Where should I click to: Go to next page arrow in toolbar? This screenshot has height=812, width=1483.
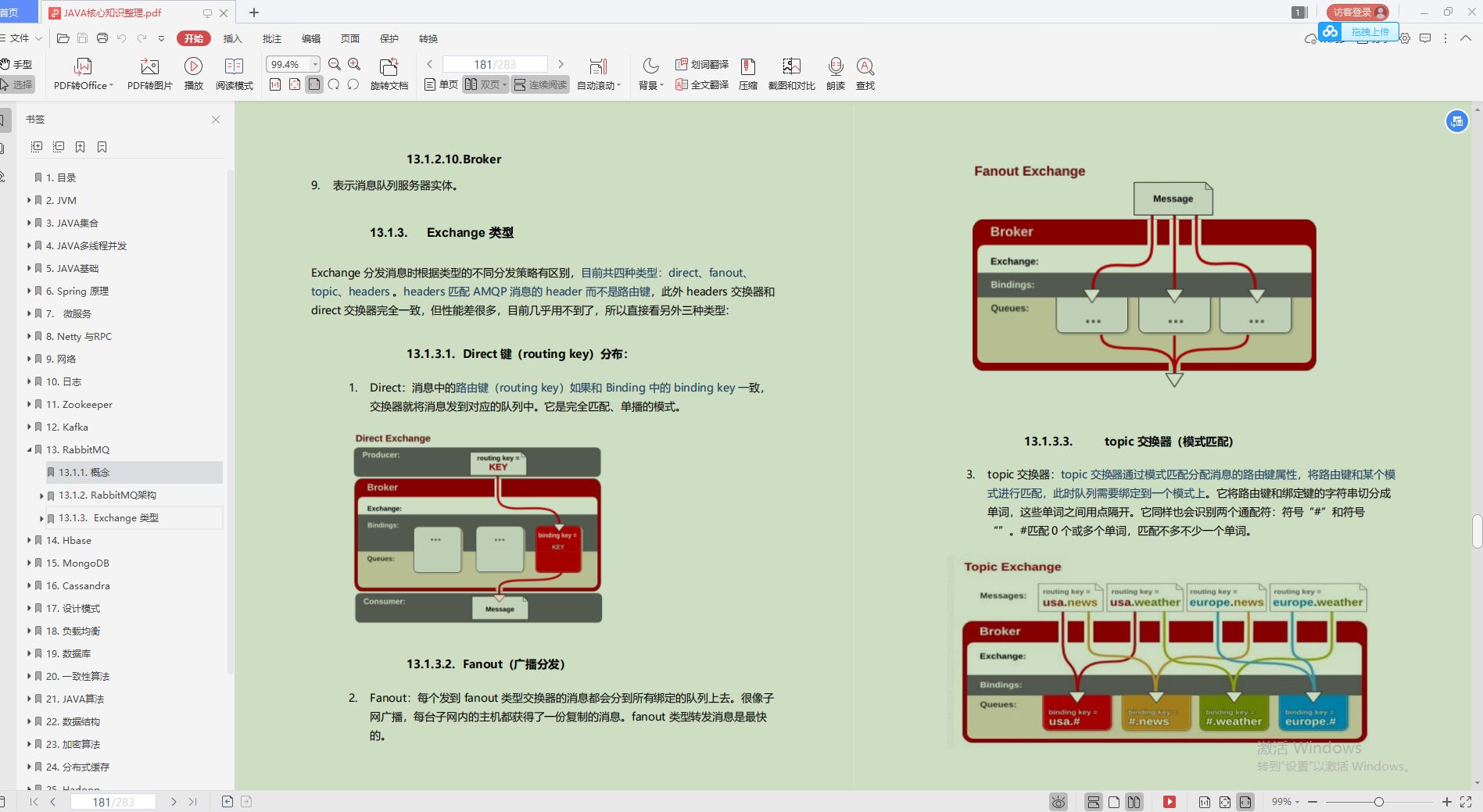561,64
